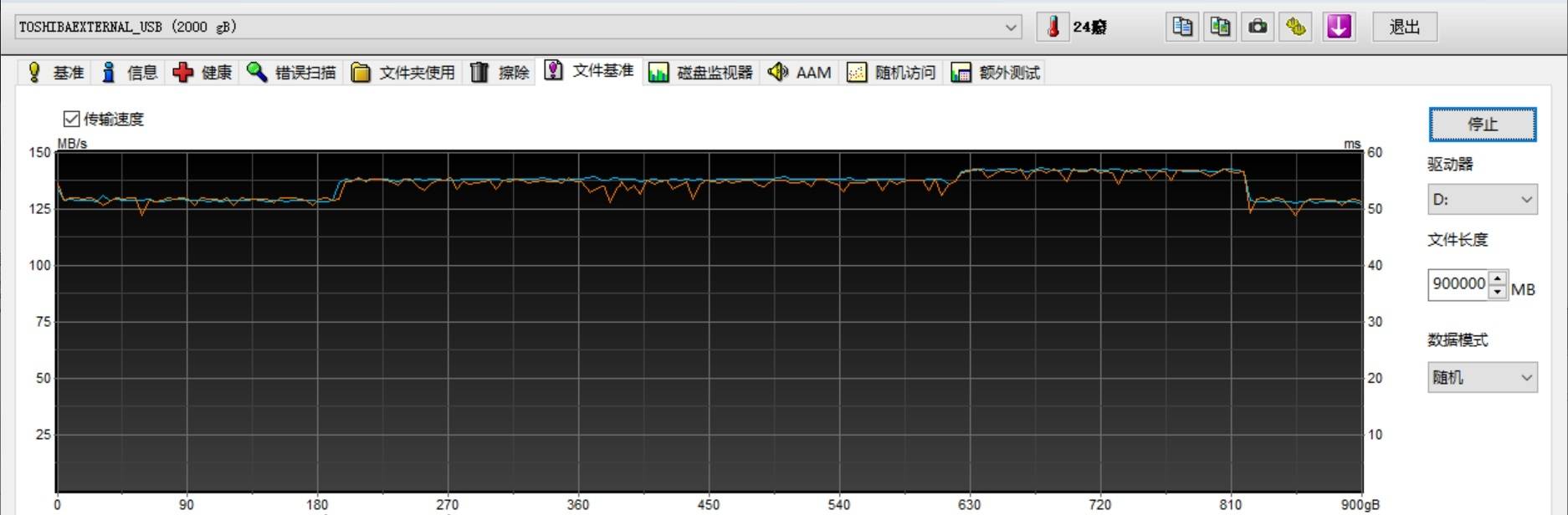Open the 健康 (Health) red cross tab

tap(202, 73)
